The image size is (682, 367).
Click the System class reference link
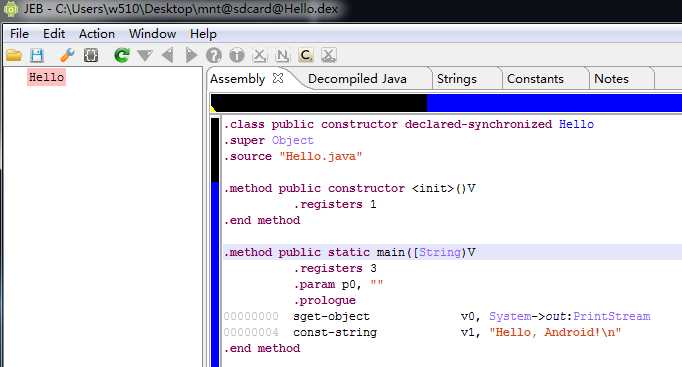(x=510, y=317)
